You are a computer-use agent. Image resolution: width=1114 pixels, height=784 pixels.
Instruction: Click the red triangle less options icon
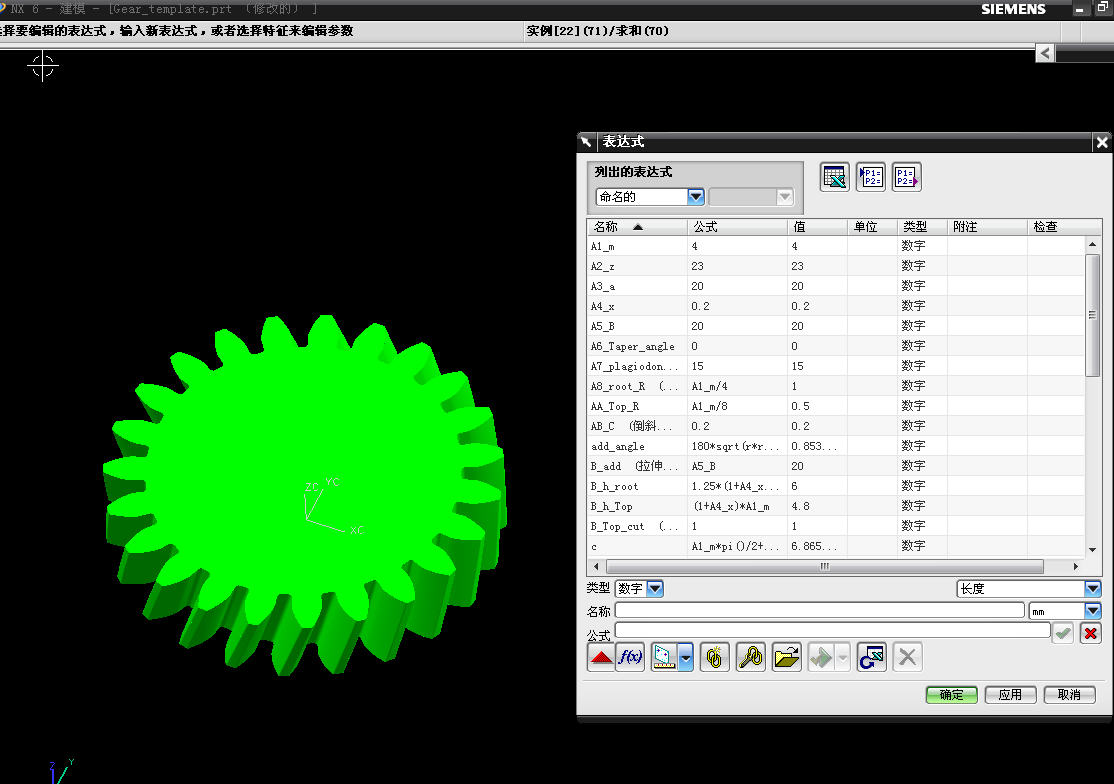[x=601, y=657]
